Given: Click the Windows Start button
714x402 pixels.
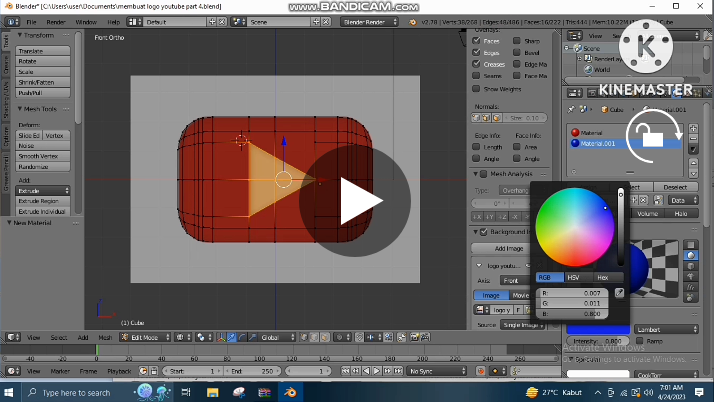Looking at the screenshot, I should coord(9,392).
